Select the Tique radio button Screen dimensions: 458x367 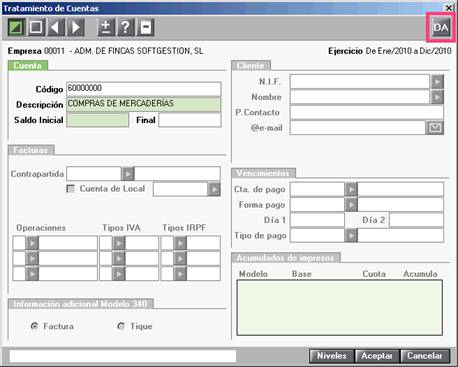(x=121, y=326)
